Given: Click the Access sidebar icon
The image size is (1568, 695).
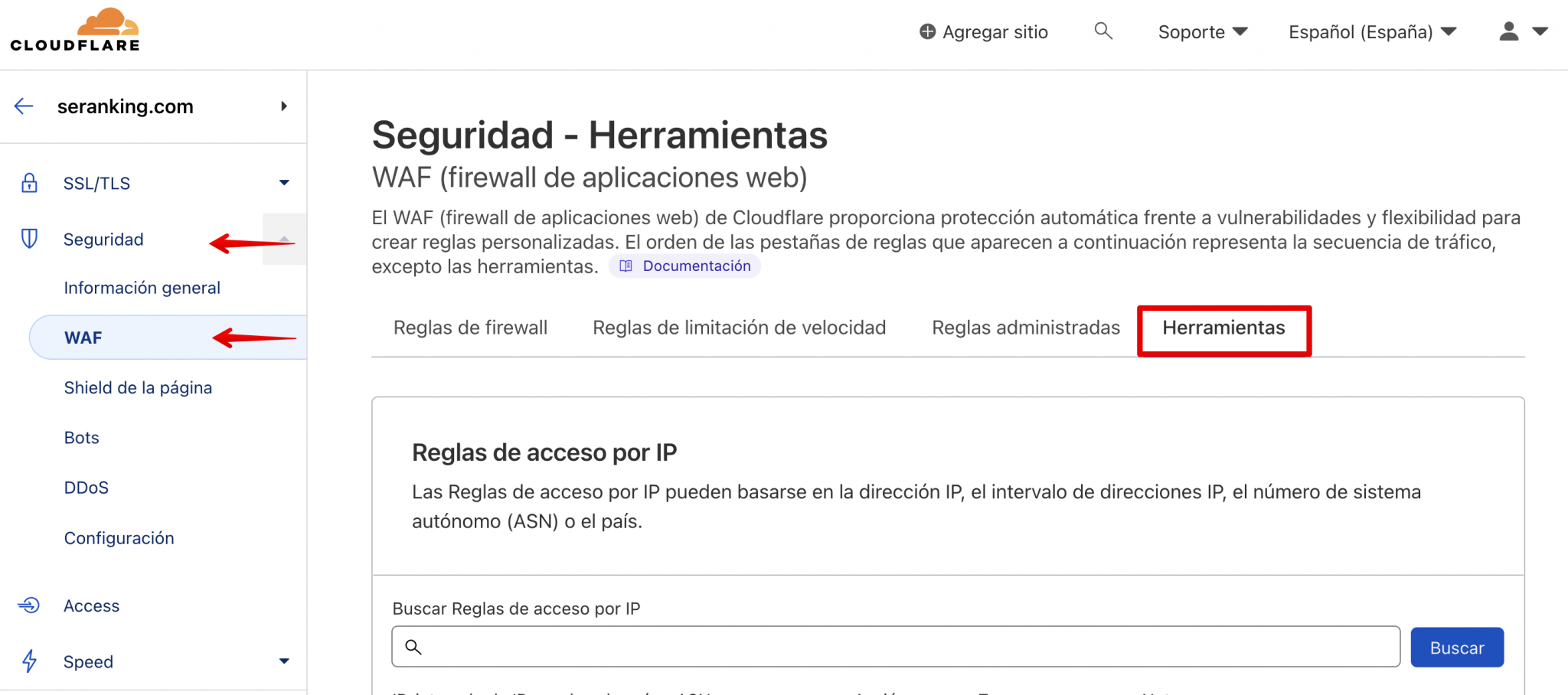Looking at the screenshot, I should point(29,605).
